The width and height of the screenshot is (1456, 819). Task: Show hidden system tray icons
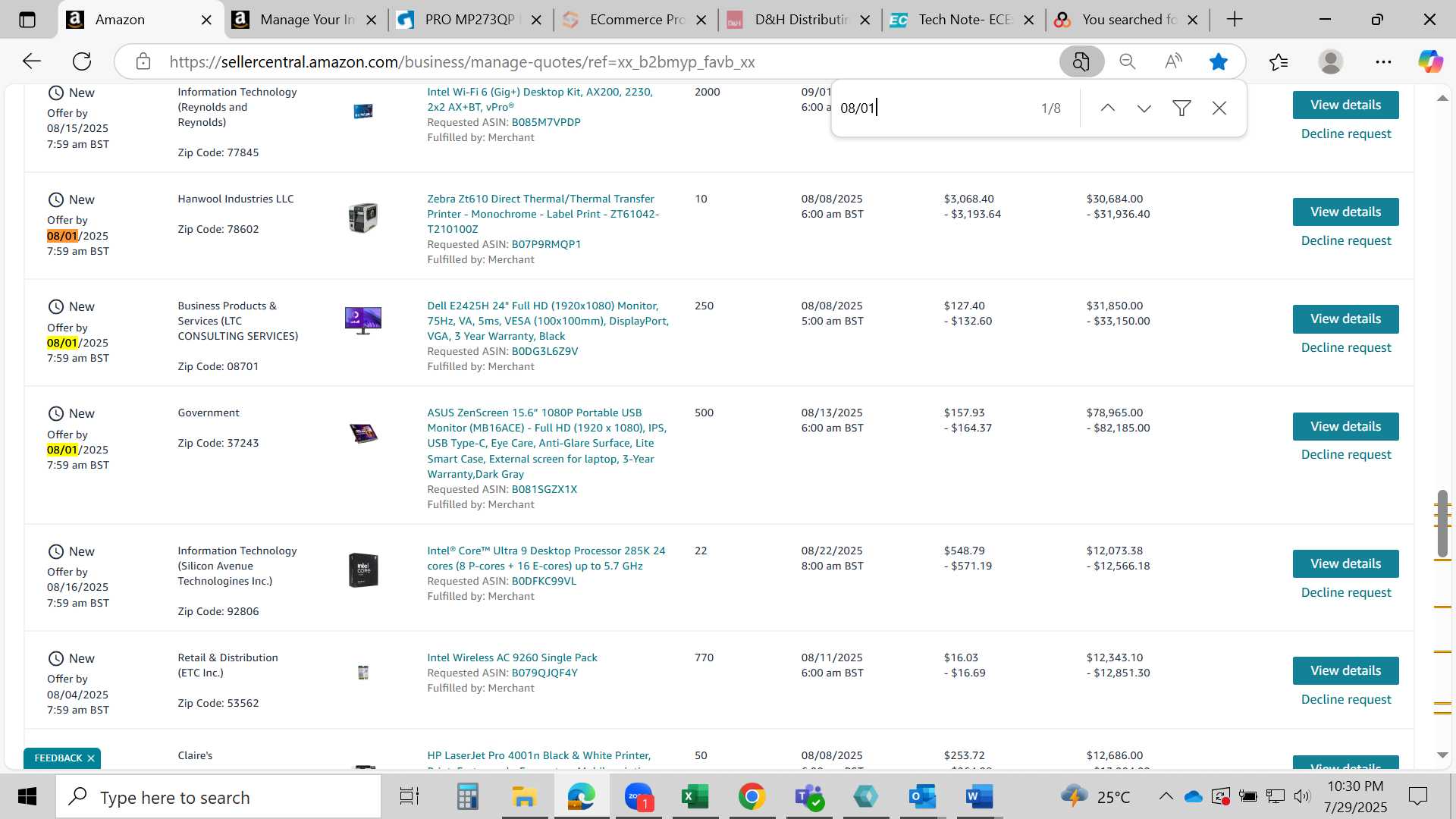(1166, 797)
